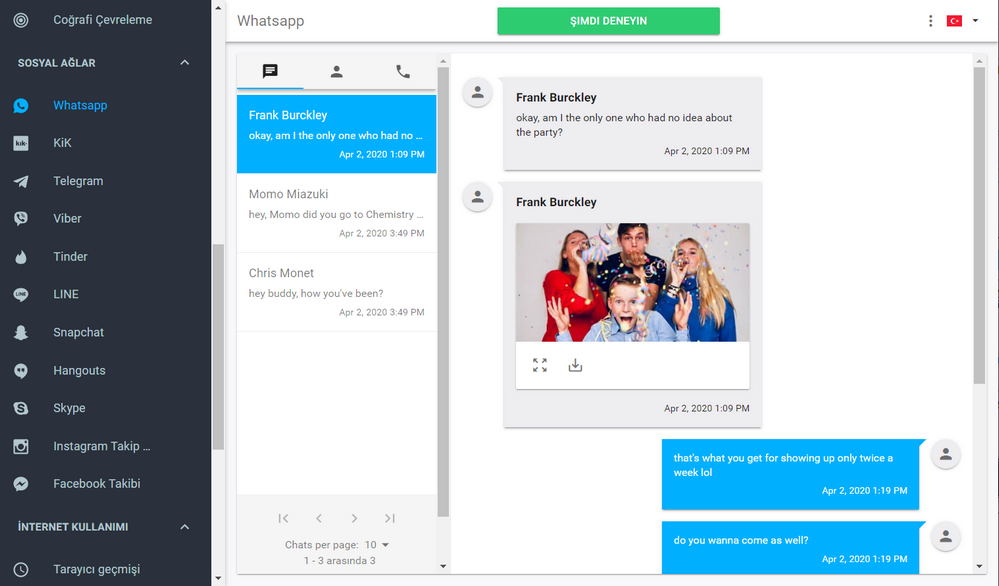
Task: Open the Instagram Takip icon
Action: point(21,447)
